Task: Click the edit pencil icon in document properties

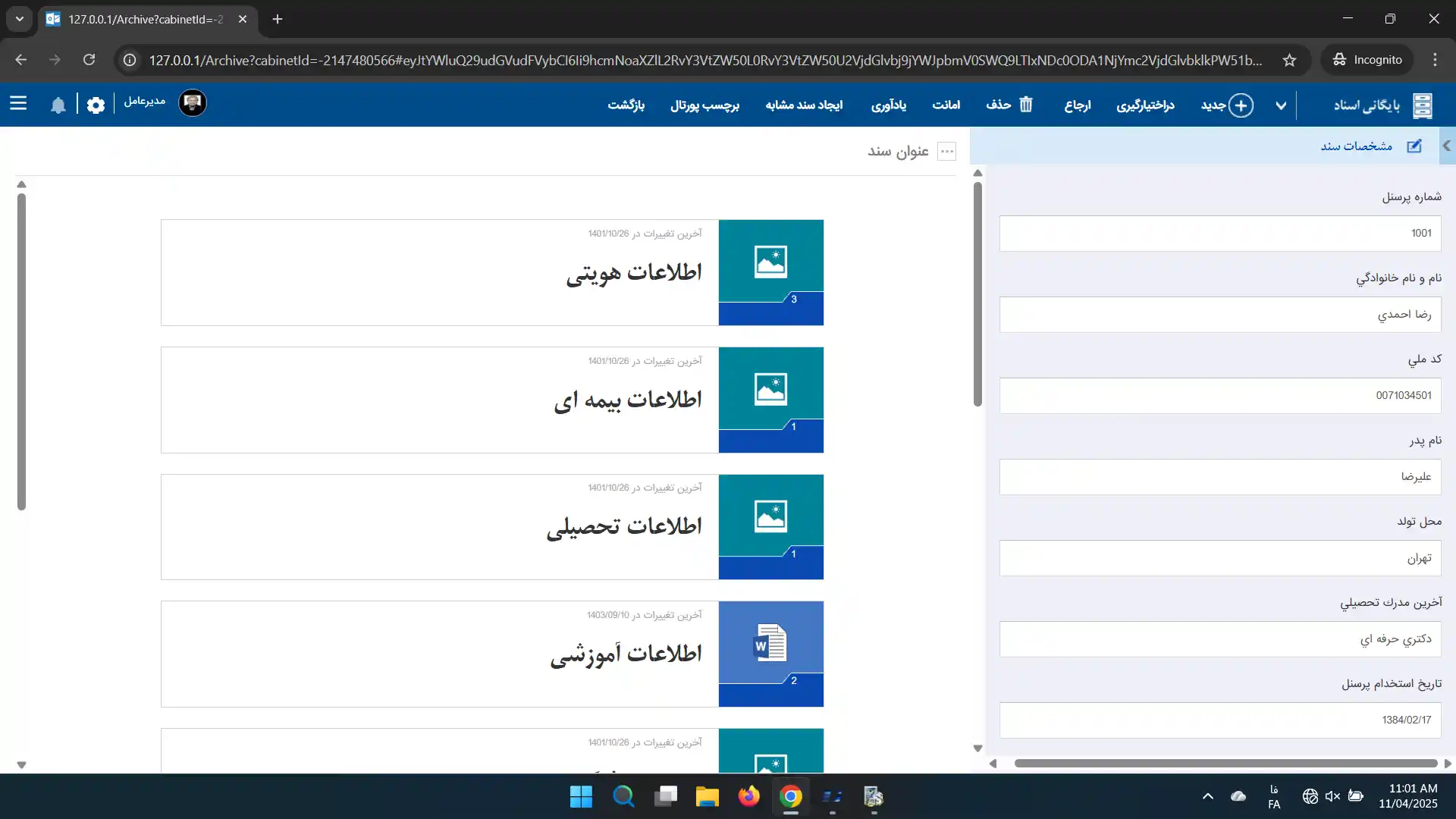Action: 1414,146
